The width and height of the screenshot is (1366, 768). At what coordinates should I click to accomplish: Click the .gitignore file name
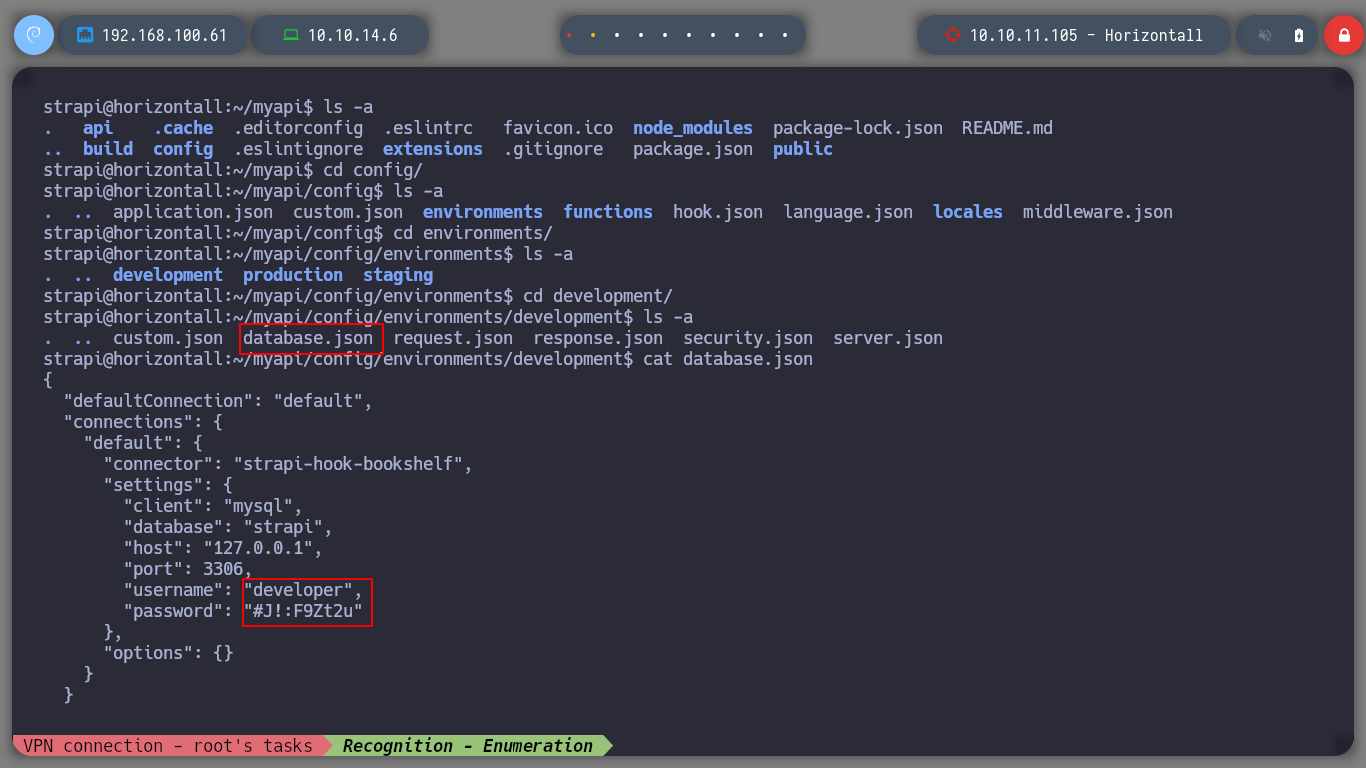tap(553, 149)
